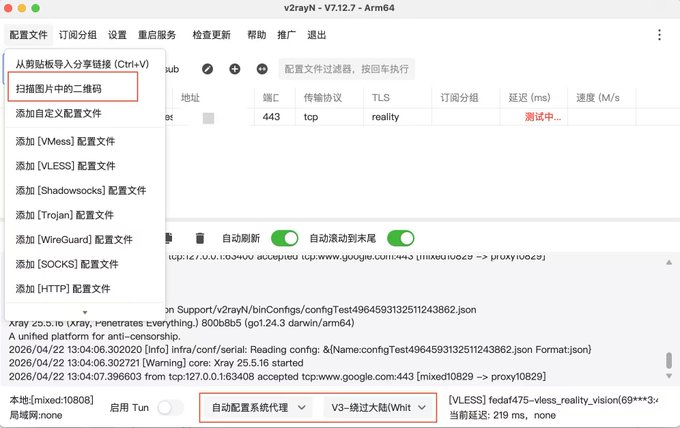Click the 配置文件过滤器 search field

347,69
